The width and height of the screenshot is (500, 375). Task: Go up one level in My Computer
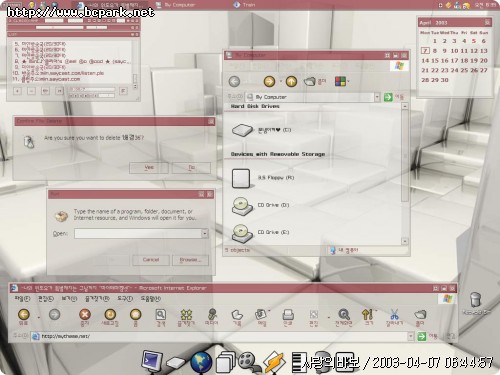(291, 81)
